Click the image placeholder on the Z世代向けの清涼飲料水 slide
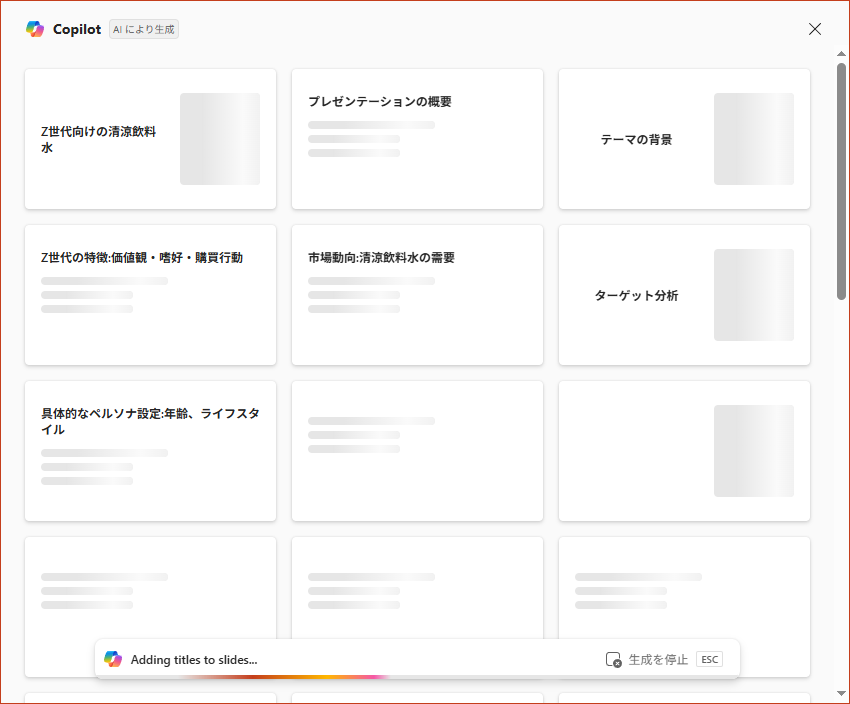This screenshot has height=704, width=850. point(220,139)
